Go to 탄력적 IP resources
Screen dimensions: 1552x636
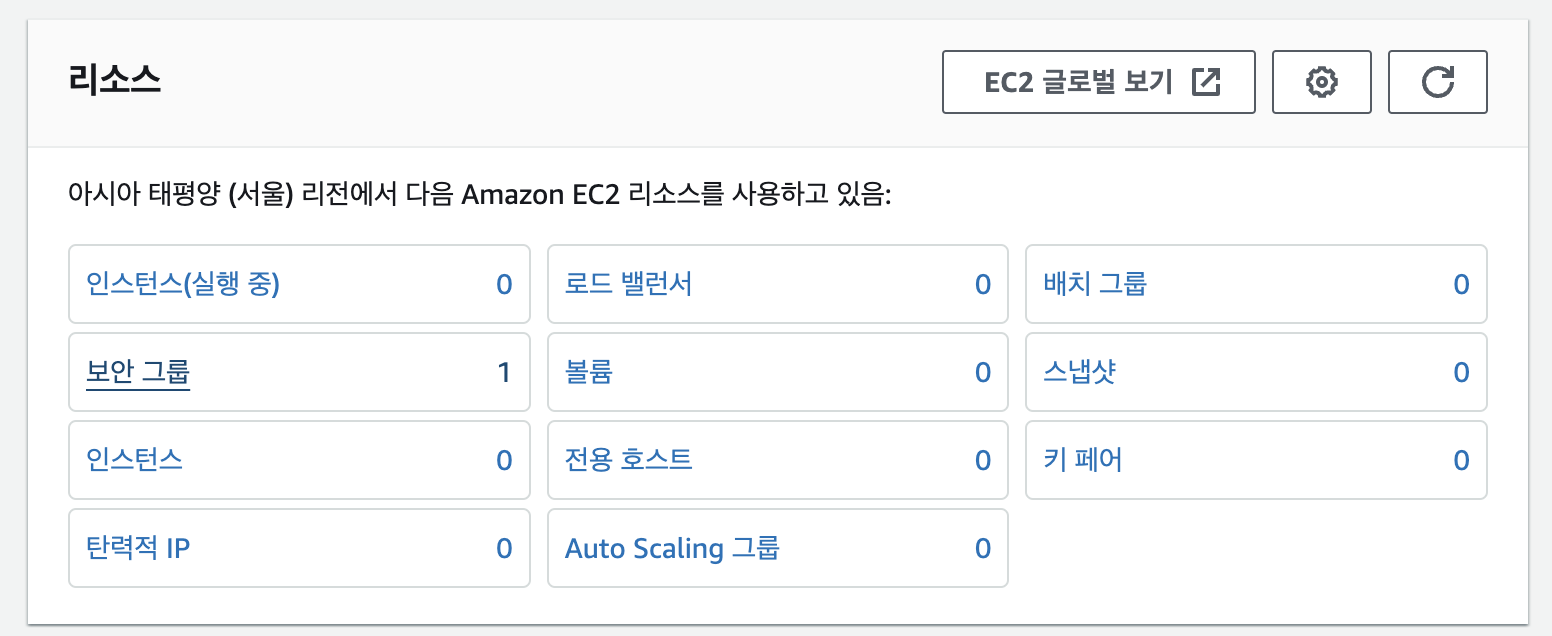coord(138,548)
